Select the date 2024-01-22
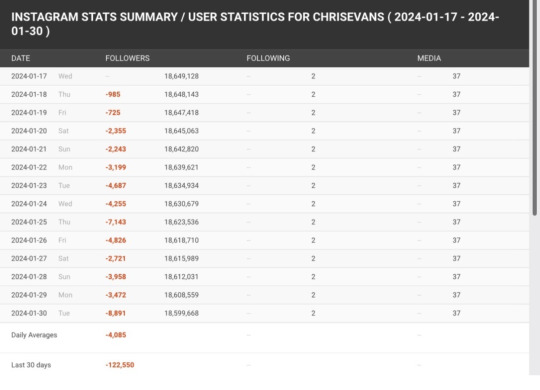Screen dimensions: 540x390 click(29, 167)
